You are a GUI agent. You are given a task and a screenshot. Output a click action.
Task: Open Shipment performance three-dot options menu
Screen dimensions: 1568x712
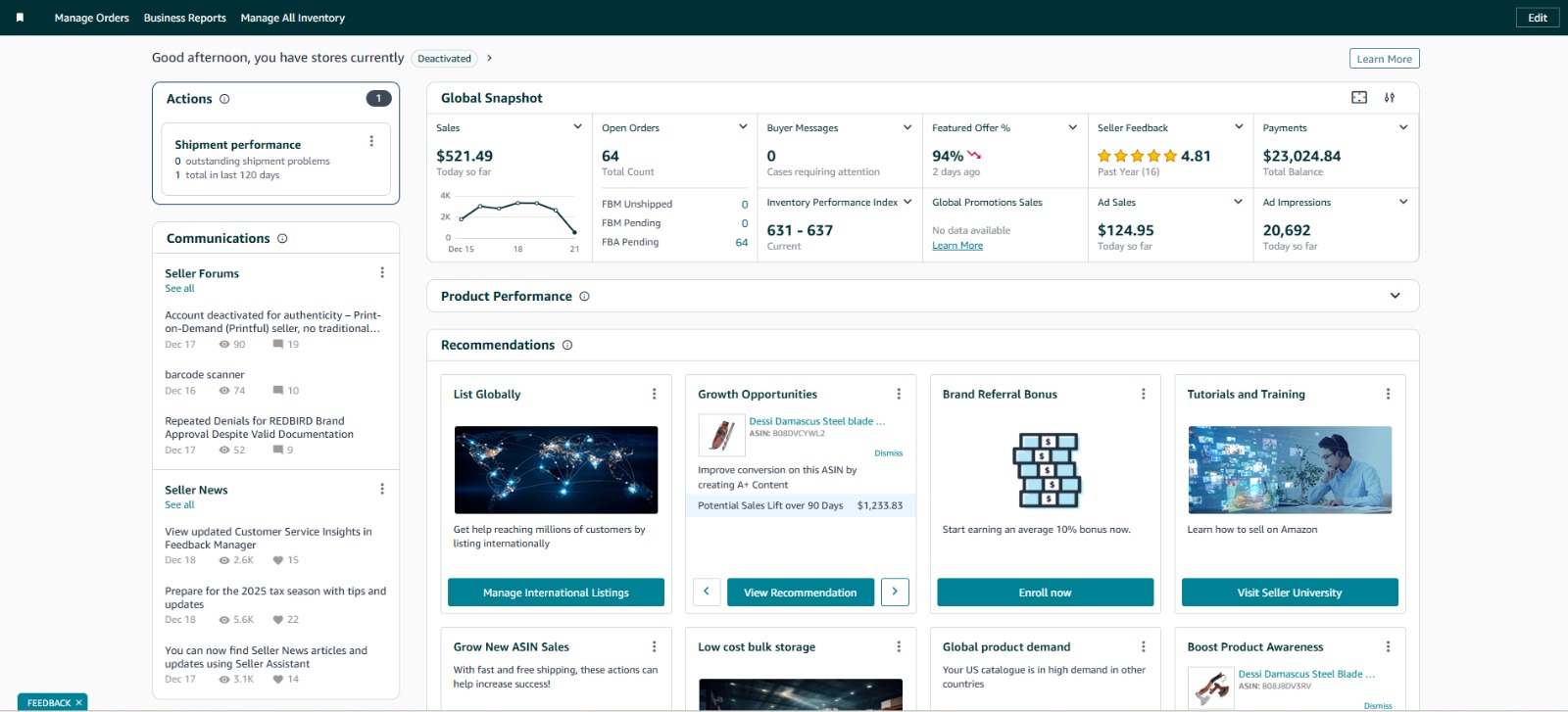click(371, 141)
